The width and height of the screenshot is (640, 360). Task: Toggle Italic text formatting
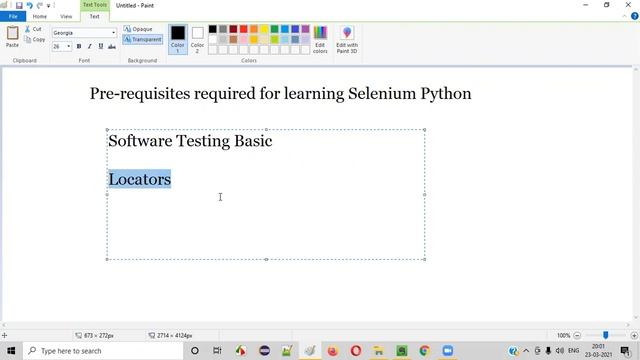click(90, 47)
